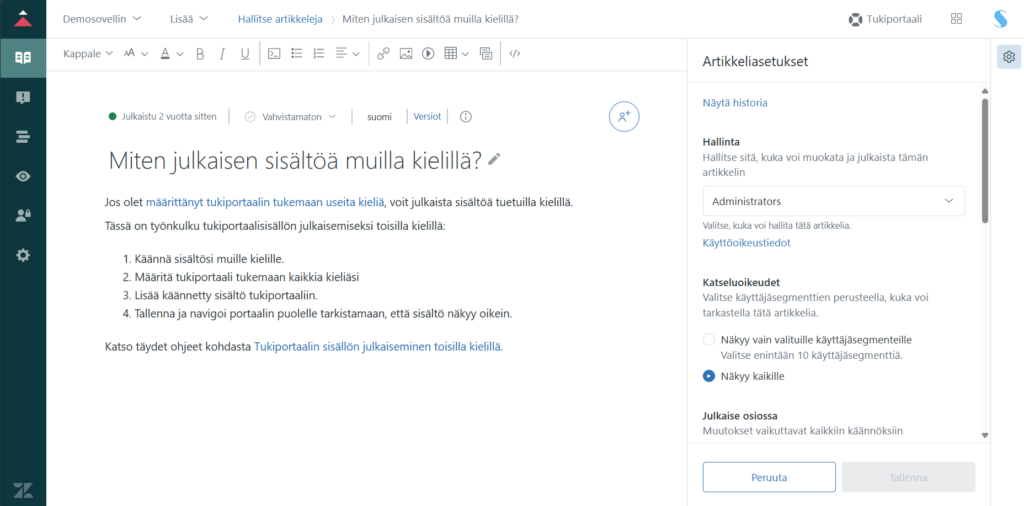Open the Manage articles book icon in sidebar
This screenshot has height=506, width=1024.
coord(23,57)
